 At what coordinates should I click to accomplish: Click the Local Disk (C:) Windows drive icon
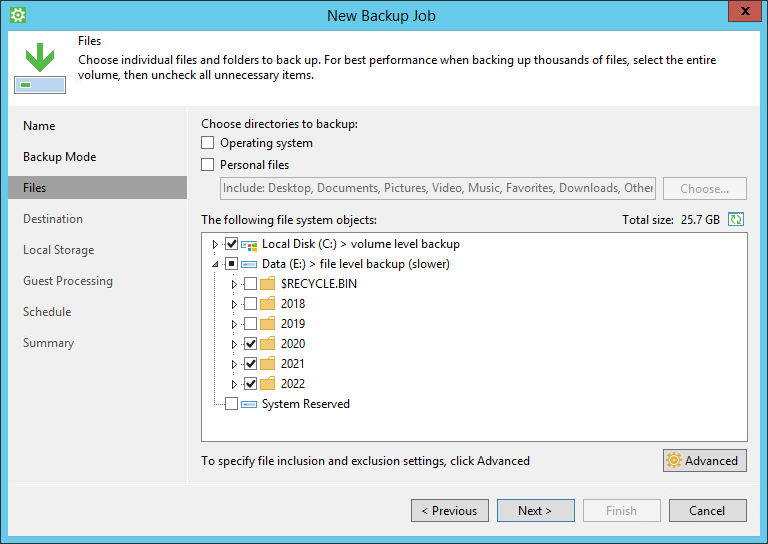249,244
